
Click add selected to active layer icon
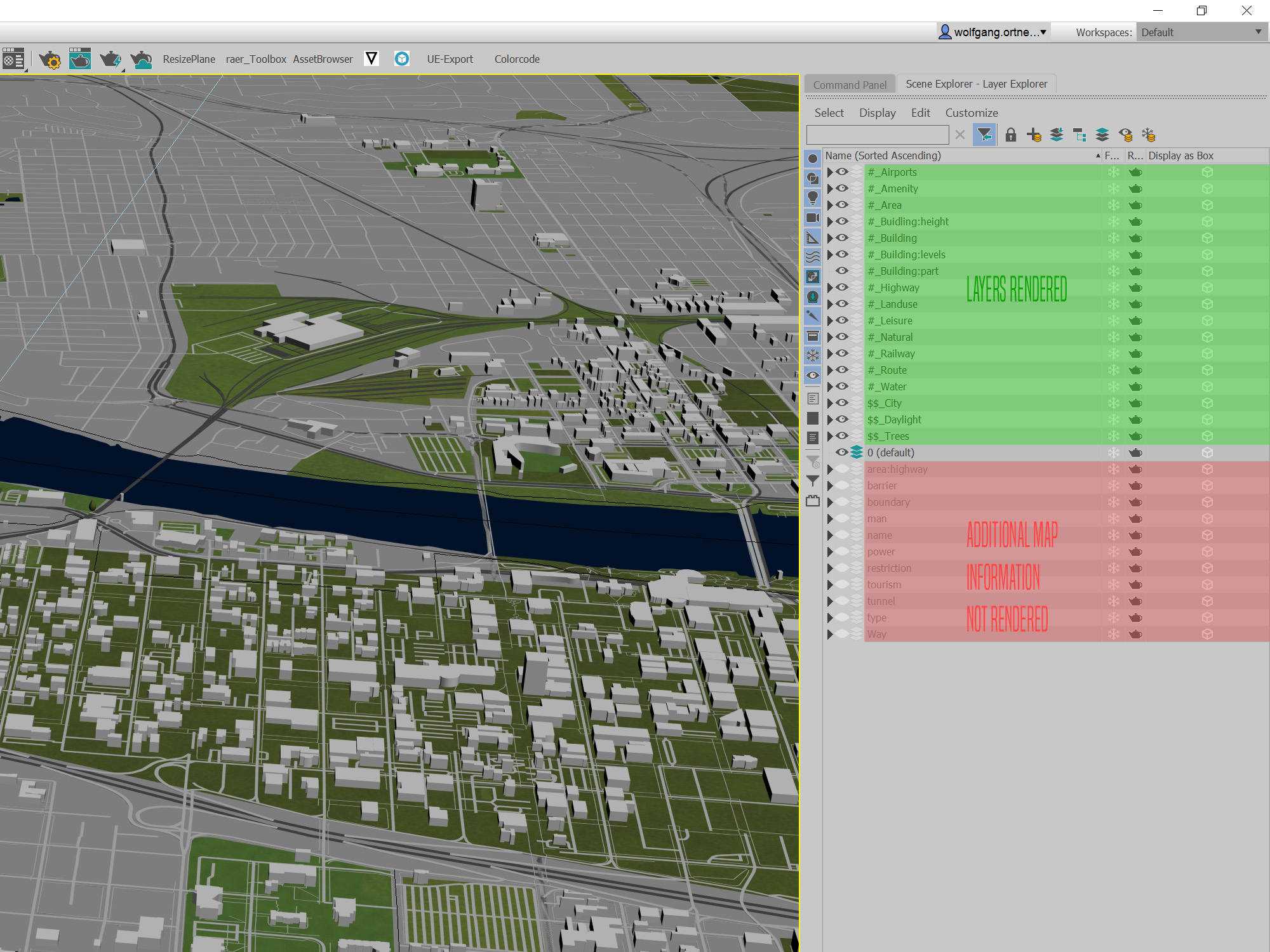coord(1057,135)
